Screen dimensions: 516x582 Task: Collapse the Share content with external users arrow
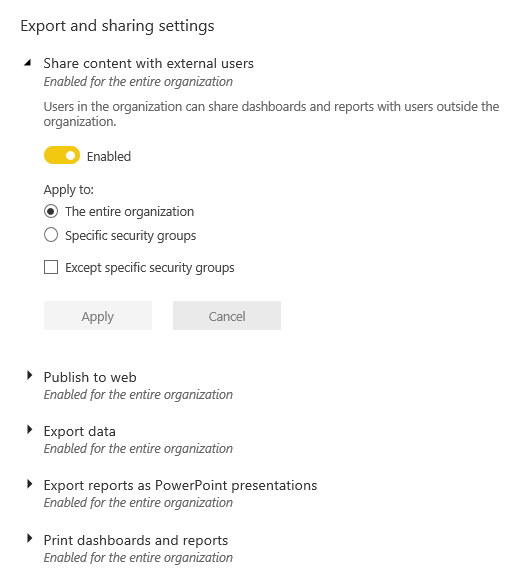pos(27,63)
